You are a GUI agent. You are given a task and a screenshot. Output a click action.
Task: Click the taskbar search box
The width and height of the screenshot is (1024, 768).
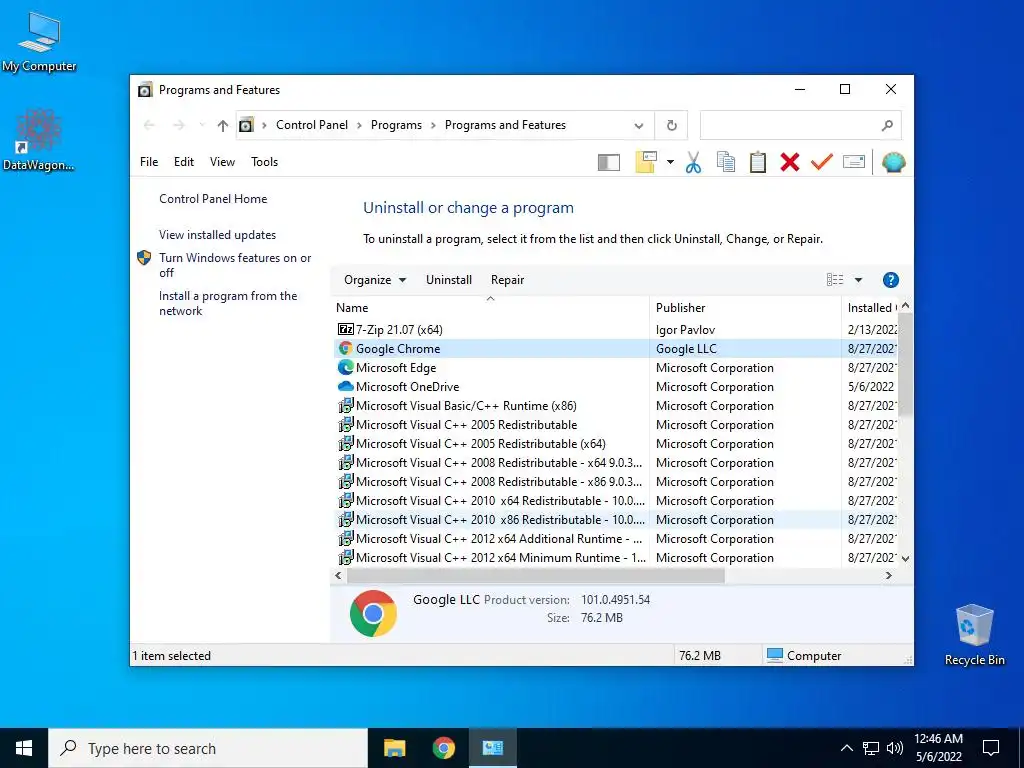coord(208,748)
